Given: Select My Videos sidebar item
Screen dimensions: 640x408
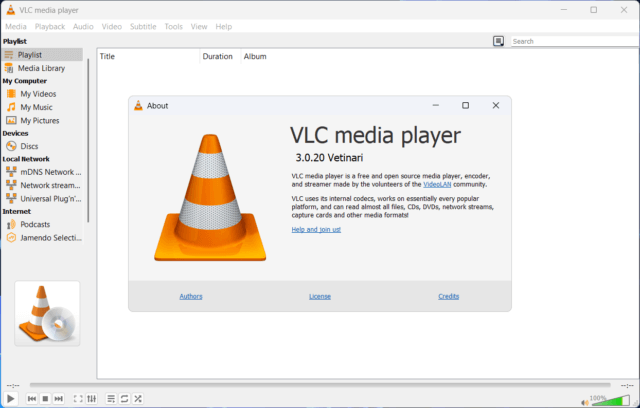Looking at the screenshot, I should [x=42, y=94].
